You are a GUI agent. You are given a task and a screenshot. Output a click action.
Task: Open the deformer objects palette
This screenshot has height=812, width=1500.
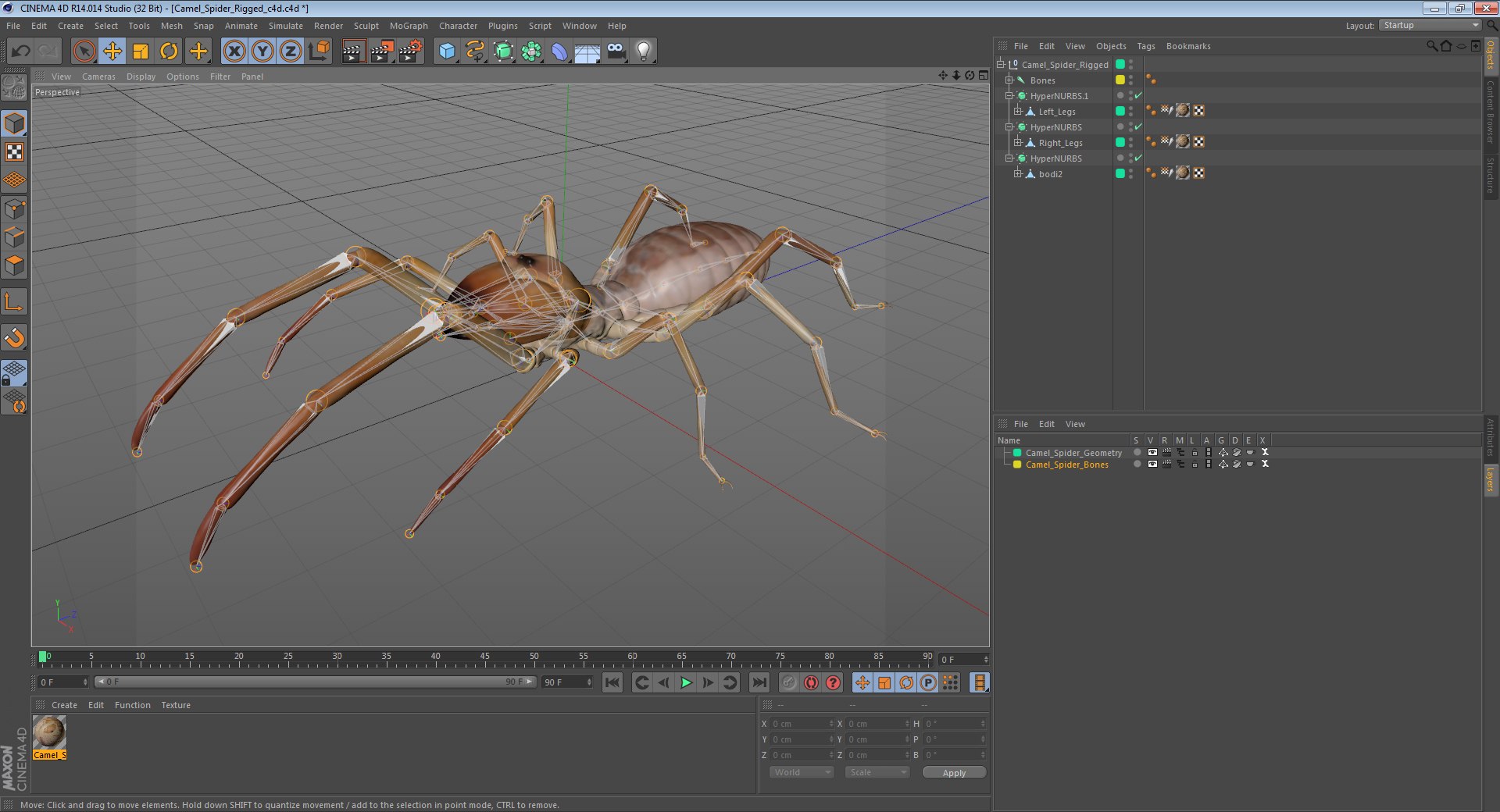point(559,52)
